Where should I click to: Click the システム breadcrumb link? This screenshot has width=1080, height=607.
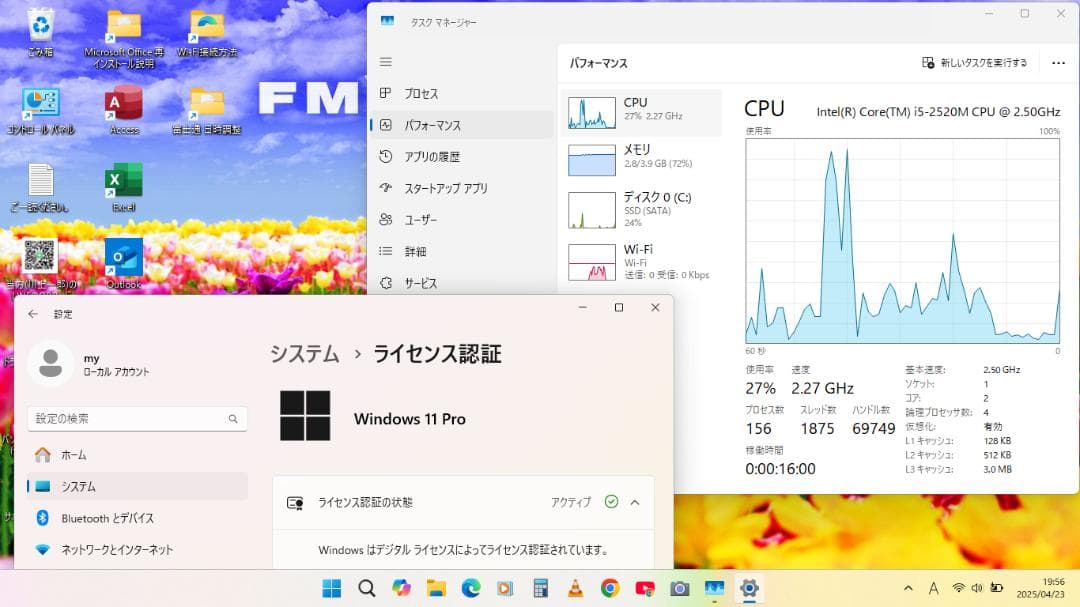[x=303, y=353]
